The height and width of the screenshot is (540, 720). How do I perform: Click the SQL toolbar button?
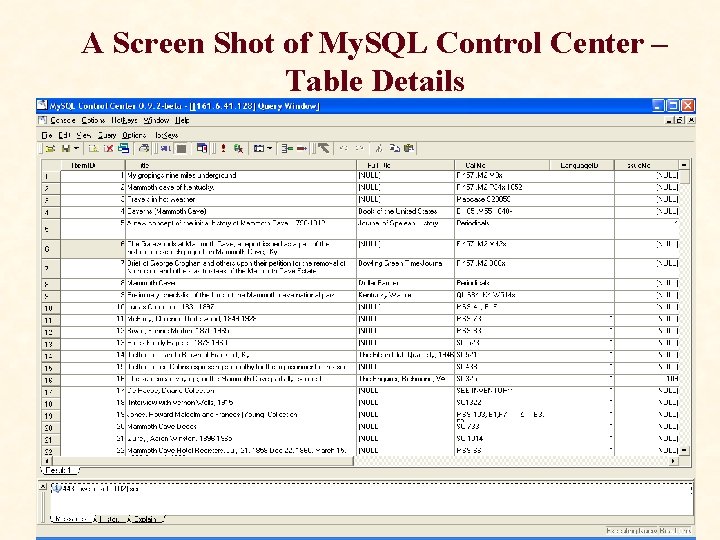(x=165, y=148)
